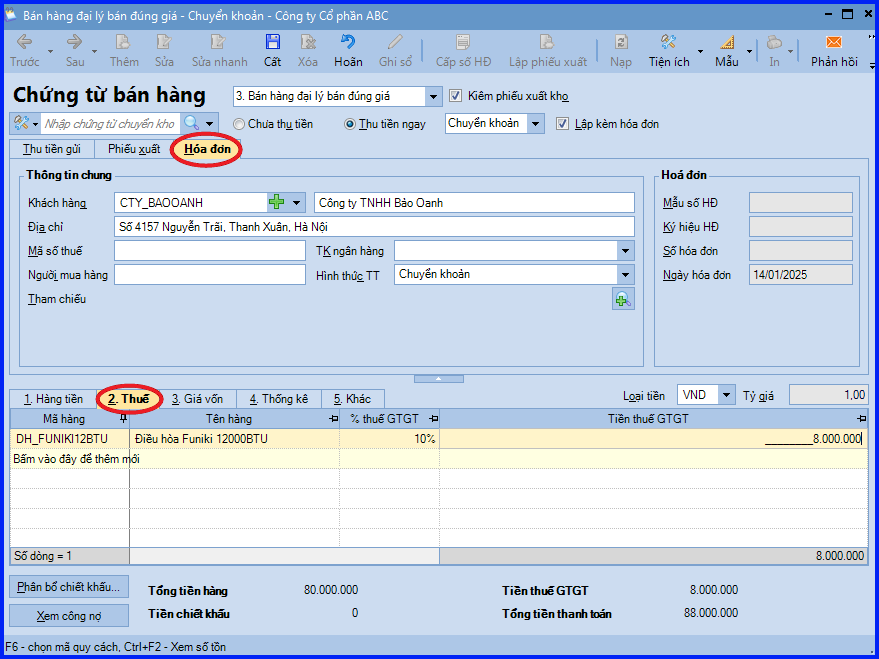Click magnifier search icon for chứng từ chuyển kho

pos(192,123)
